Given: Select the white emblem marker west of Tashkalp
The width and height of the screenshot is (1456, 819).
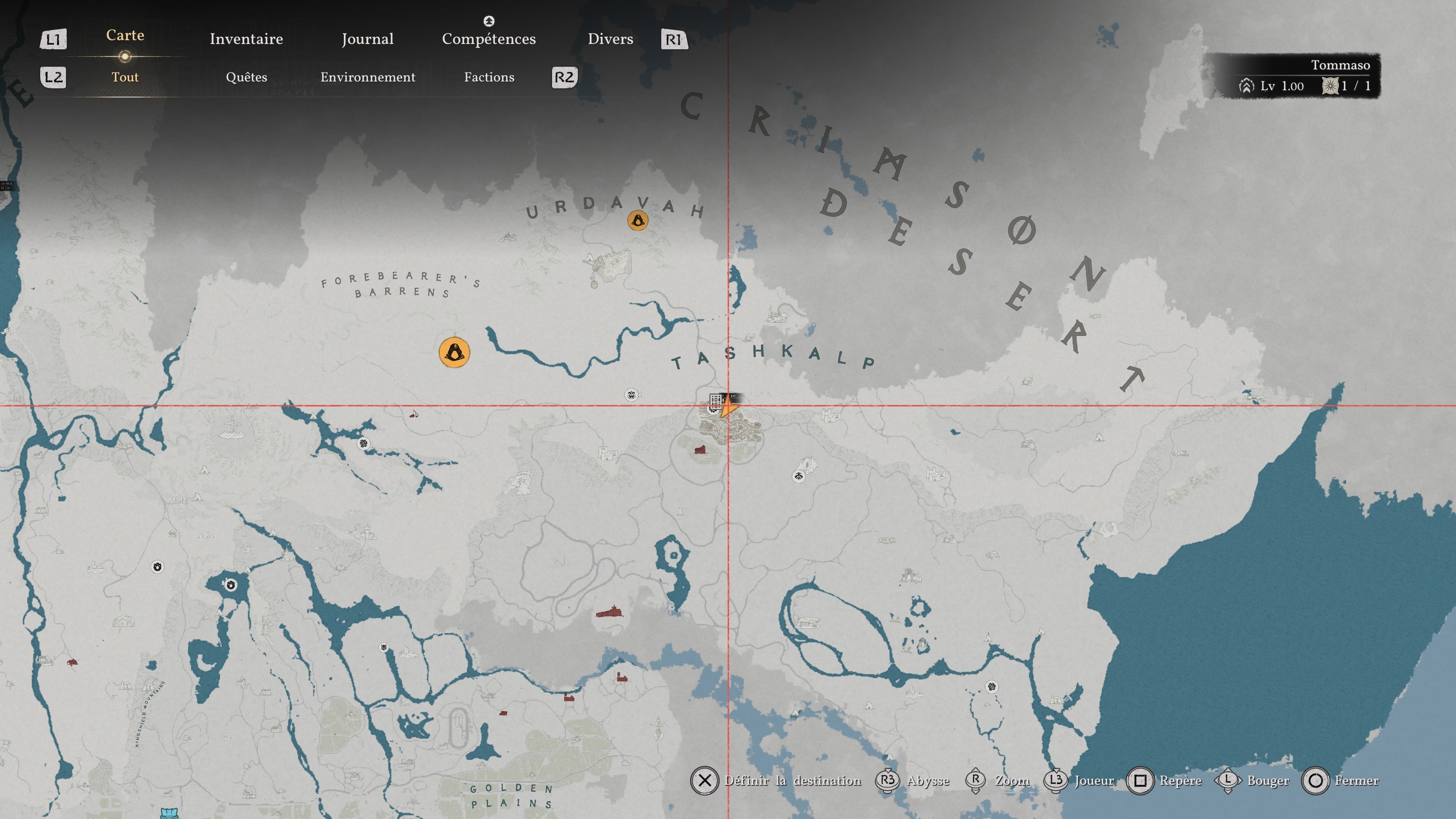Looking at the screenshot, I should [x=631, y=394].
